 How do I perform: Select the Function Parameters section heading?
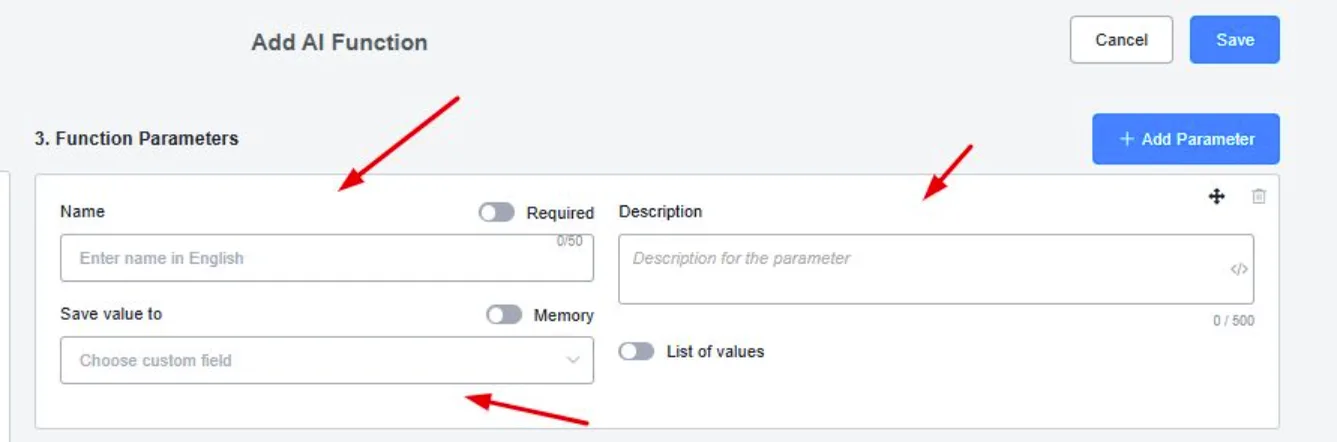136,139
